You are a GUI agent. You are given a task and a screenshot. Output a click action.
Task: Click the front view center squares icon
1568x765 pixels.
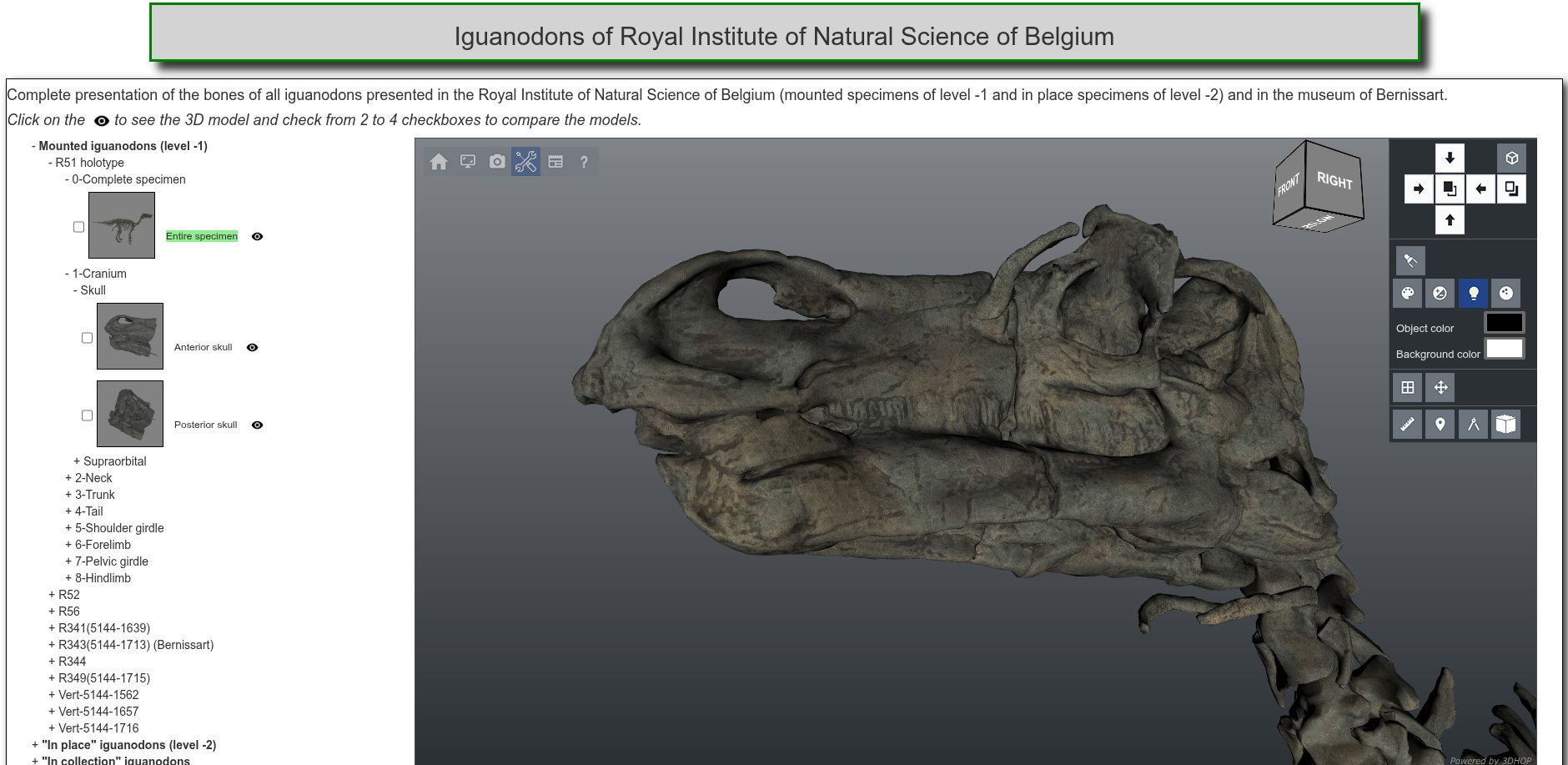[x=1450, y=189]
